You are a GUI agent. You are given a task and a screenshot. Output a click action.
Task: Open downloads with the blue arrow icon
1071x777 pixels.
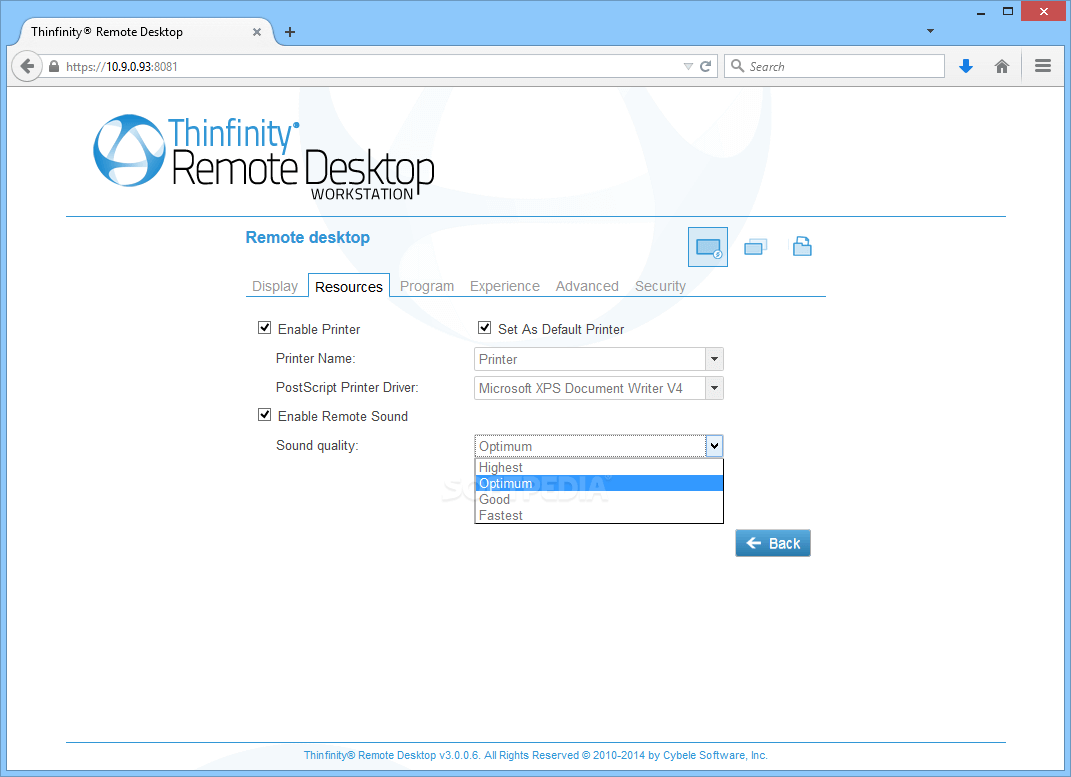point(966,66)
